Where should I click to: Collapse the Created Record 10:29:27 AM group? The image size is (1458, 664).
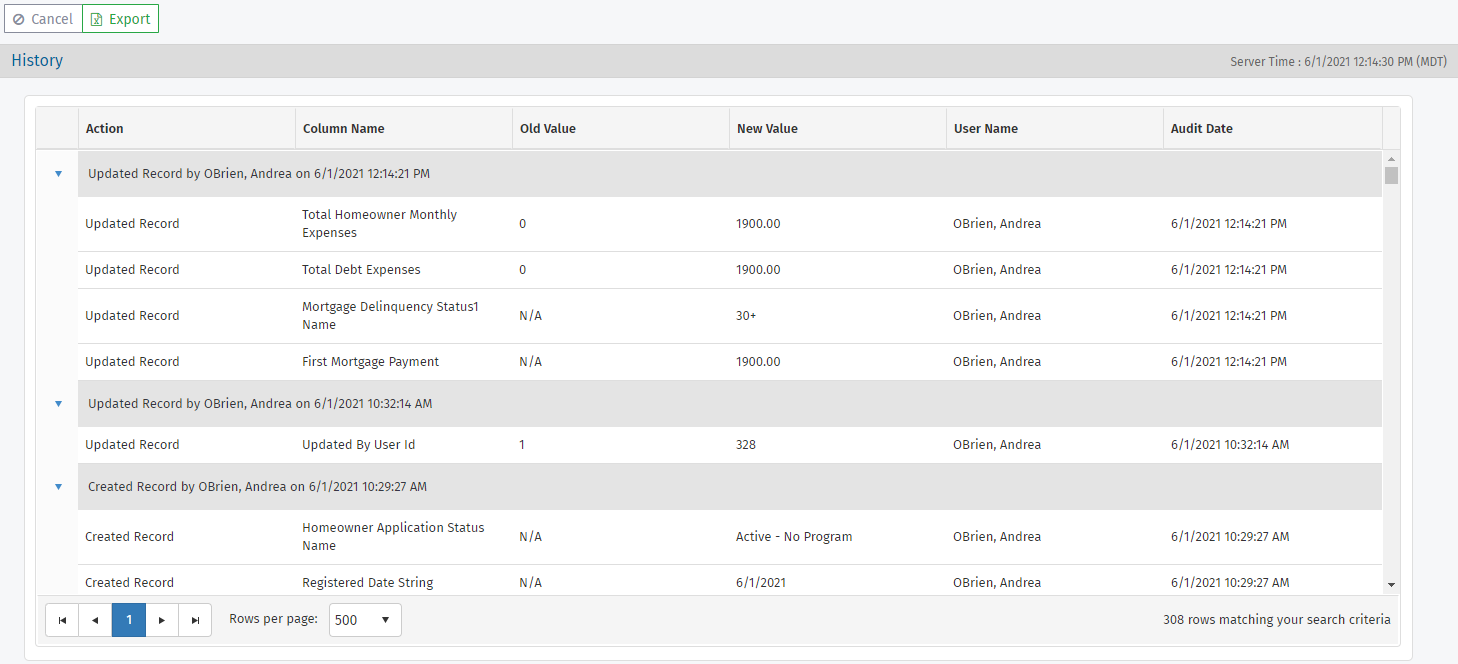[x=58, y=487]
